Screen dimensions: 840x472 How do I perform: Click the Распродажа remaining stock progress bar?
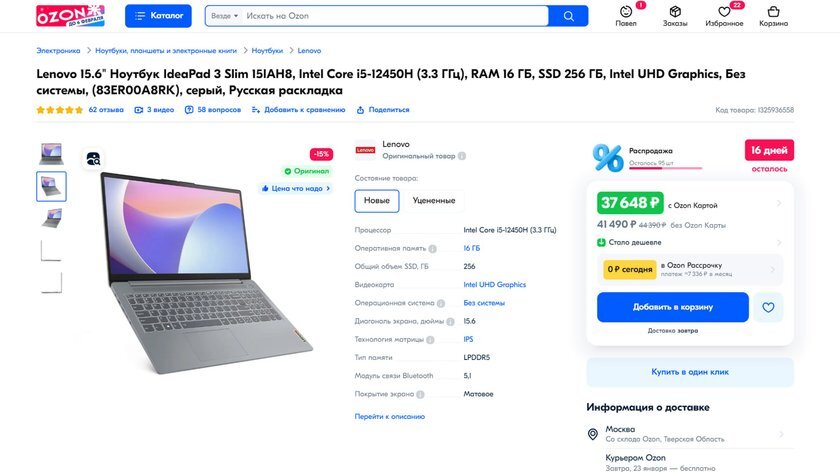pos(665,168)
